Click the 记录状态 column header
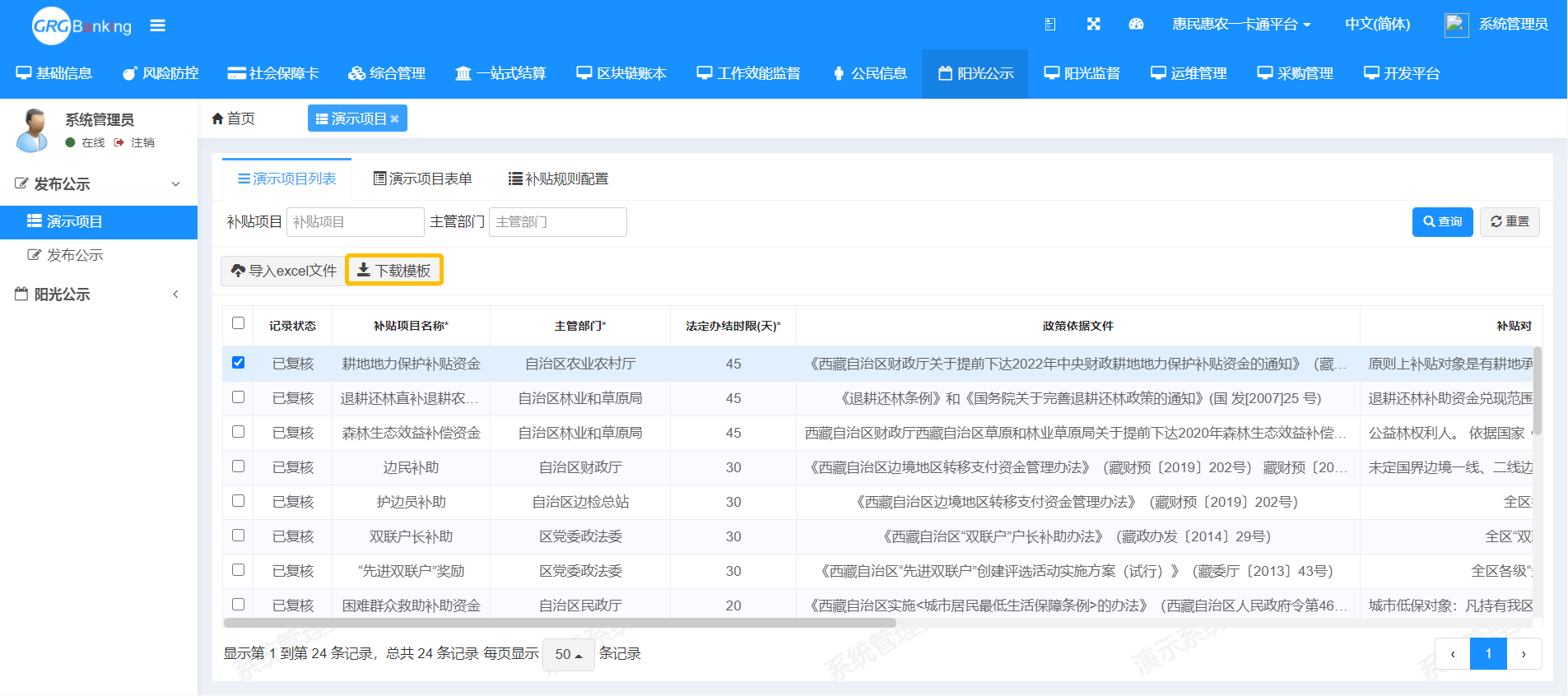The width and height of the screenshot is (1568, 696). [292, 326]
